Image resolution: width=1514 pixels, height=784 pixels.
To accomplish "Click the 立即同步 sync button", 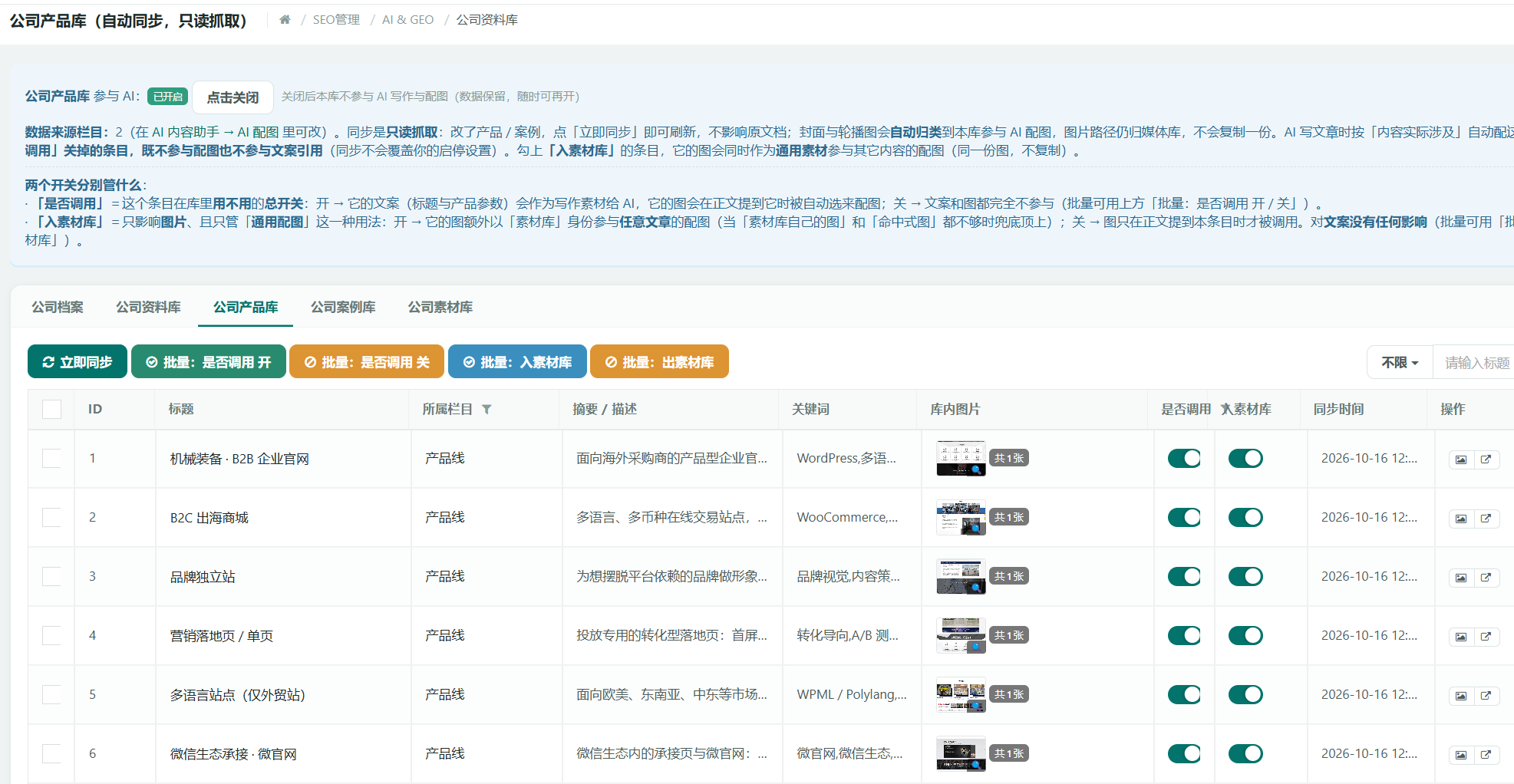I will click(x=78, y=361).
